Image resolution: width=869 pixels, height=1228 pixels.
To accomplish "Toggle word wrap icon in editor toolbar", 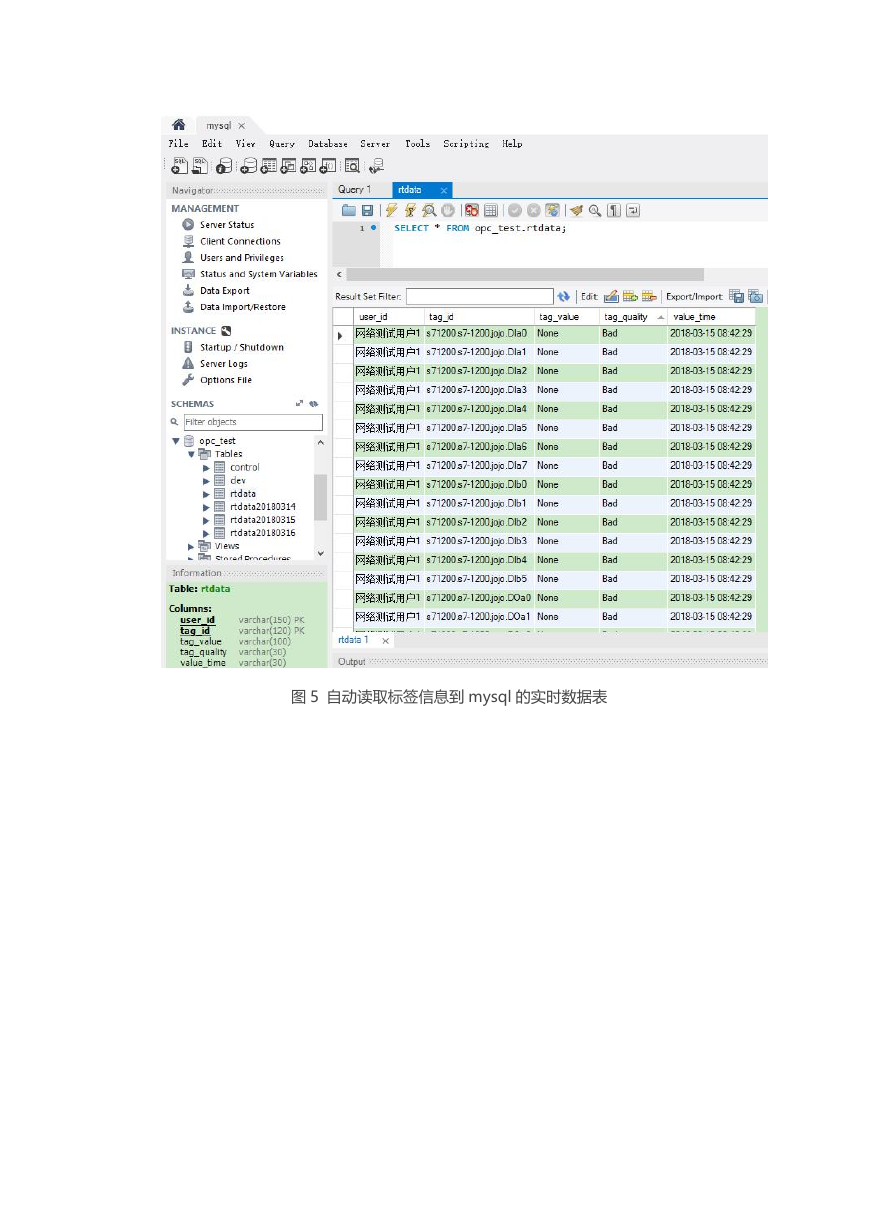I will [x=633, y=210].
